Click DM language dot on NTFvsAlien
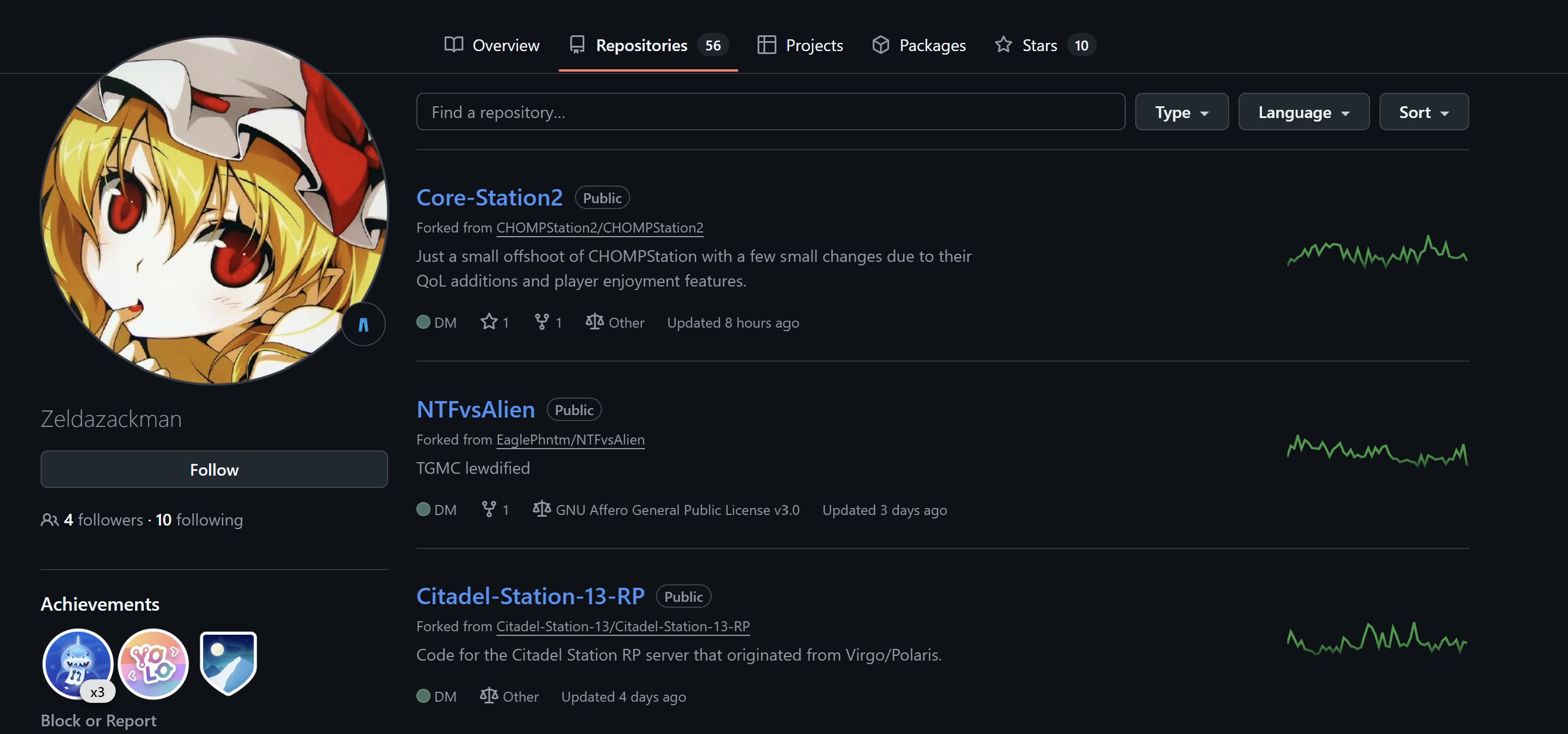Viewport: 1568px width, 734px height. (423, 510)
